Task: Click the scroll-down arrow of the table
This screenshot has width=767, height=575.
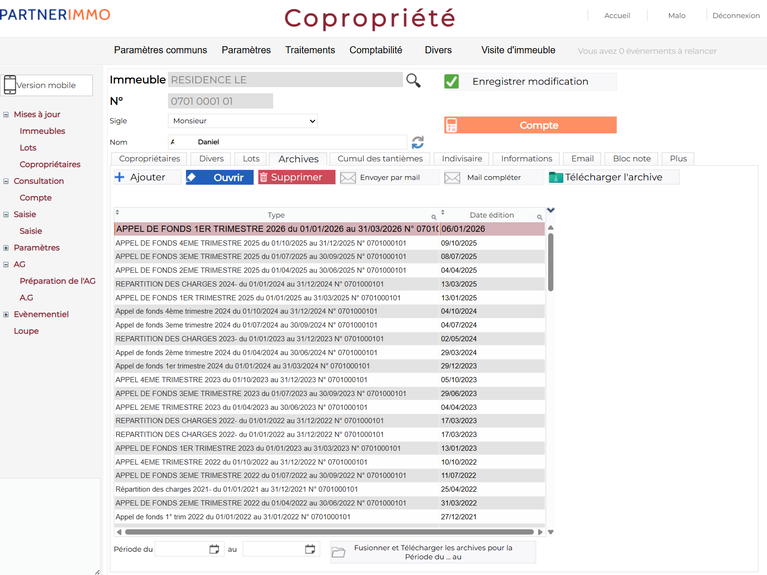Action: click(x=551, y=532)
